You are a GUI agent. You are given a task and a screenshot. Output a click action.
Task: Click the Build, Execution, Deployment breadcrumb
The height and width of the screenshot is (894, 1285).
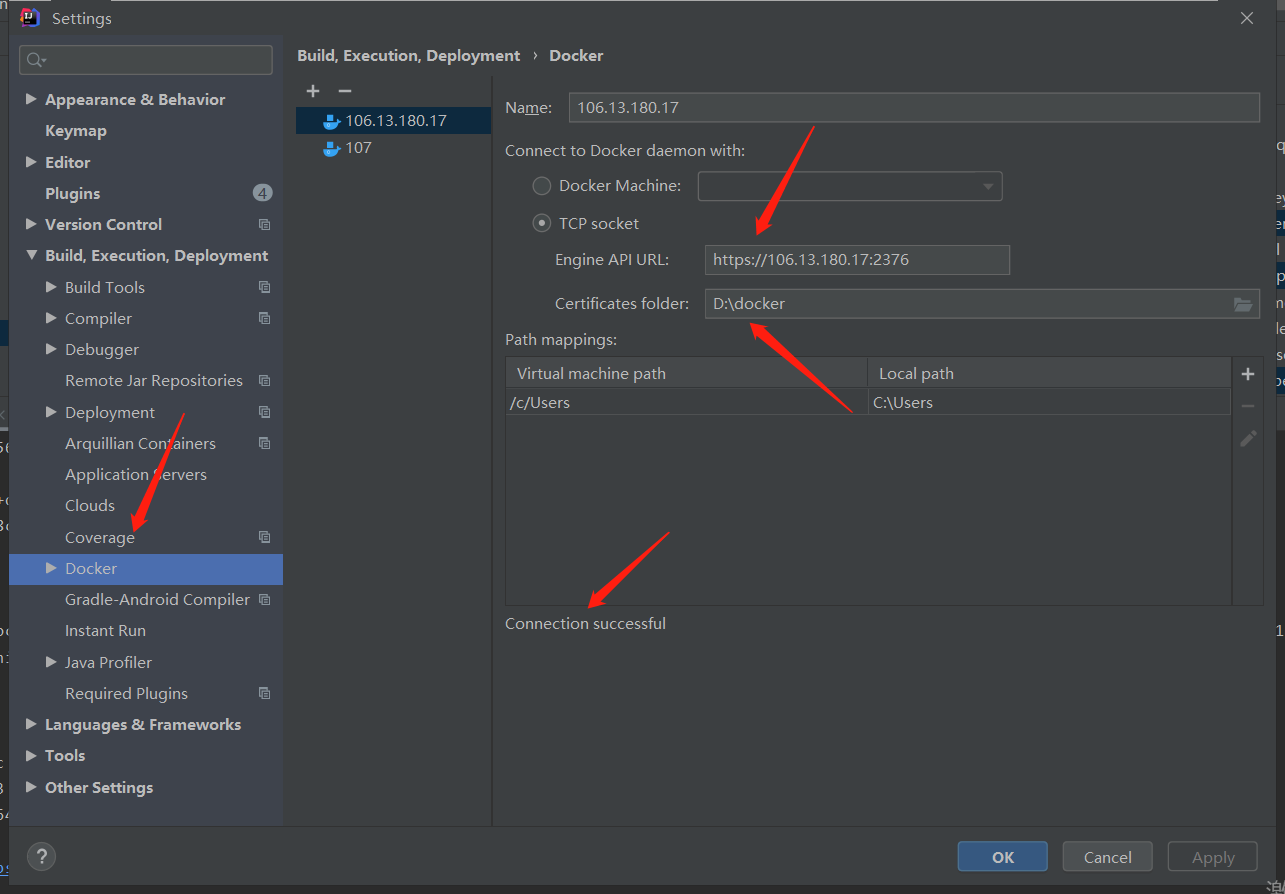[409, 56]
